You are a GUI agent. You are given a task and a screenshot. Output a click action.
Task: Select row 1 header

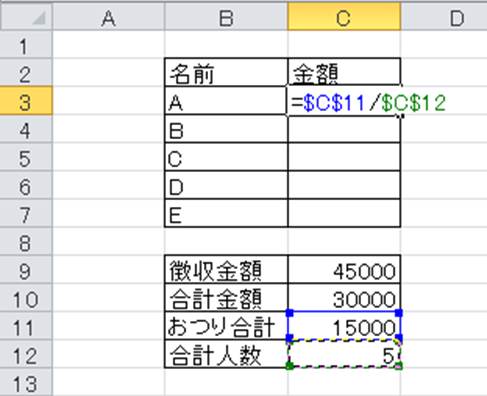26,45
